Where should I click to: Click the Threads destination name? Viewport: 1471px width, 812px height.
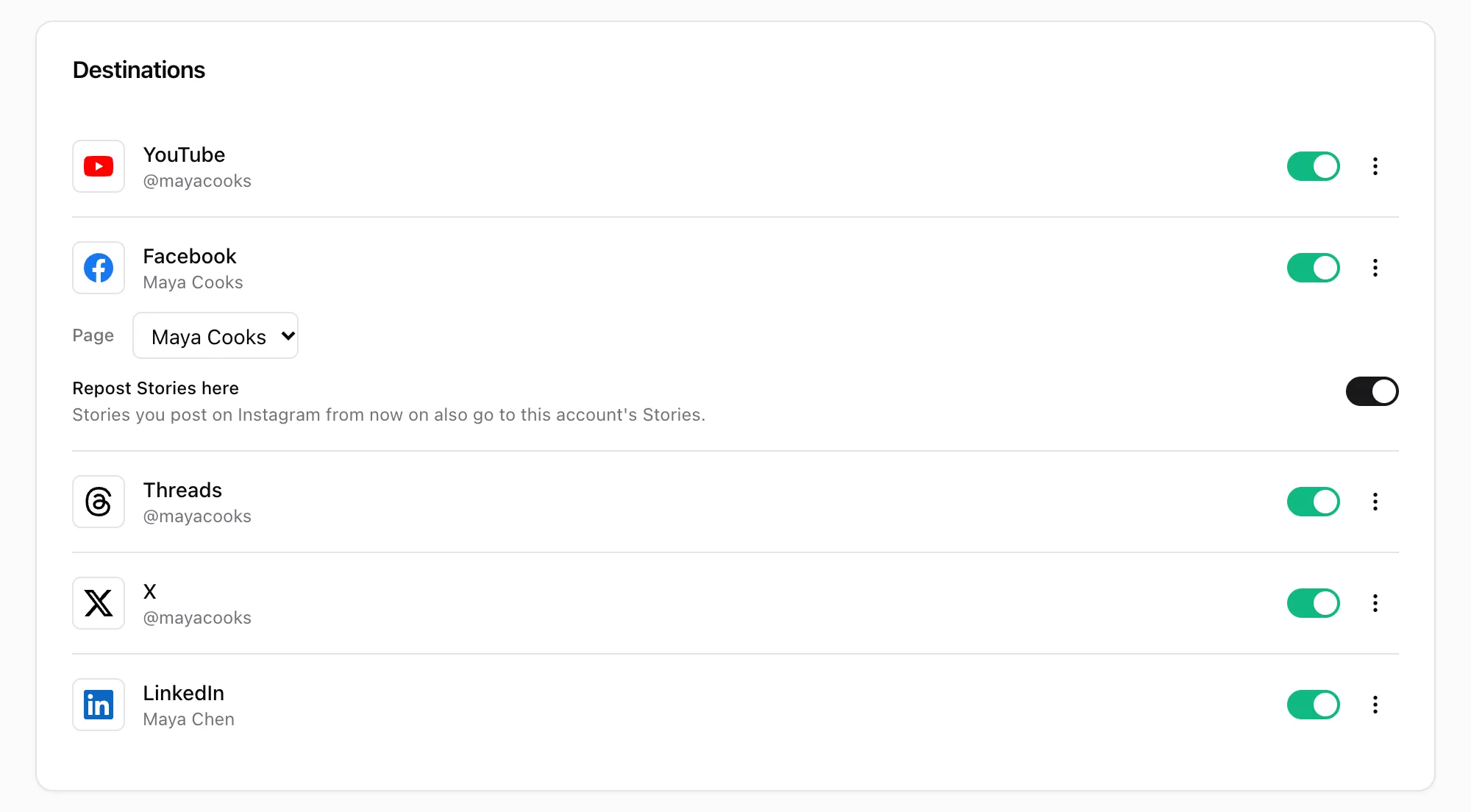tap(182, 490)
